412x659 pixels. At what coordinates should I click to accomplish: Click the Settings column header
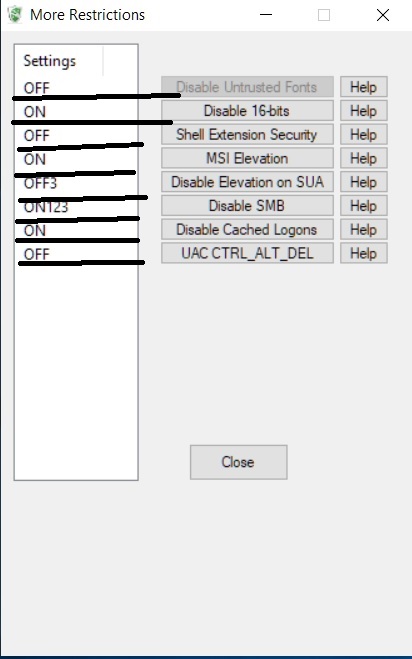(x=59, y=61)
